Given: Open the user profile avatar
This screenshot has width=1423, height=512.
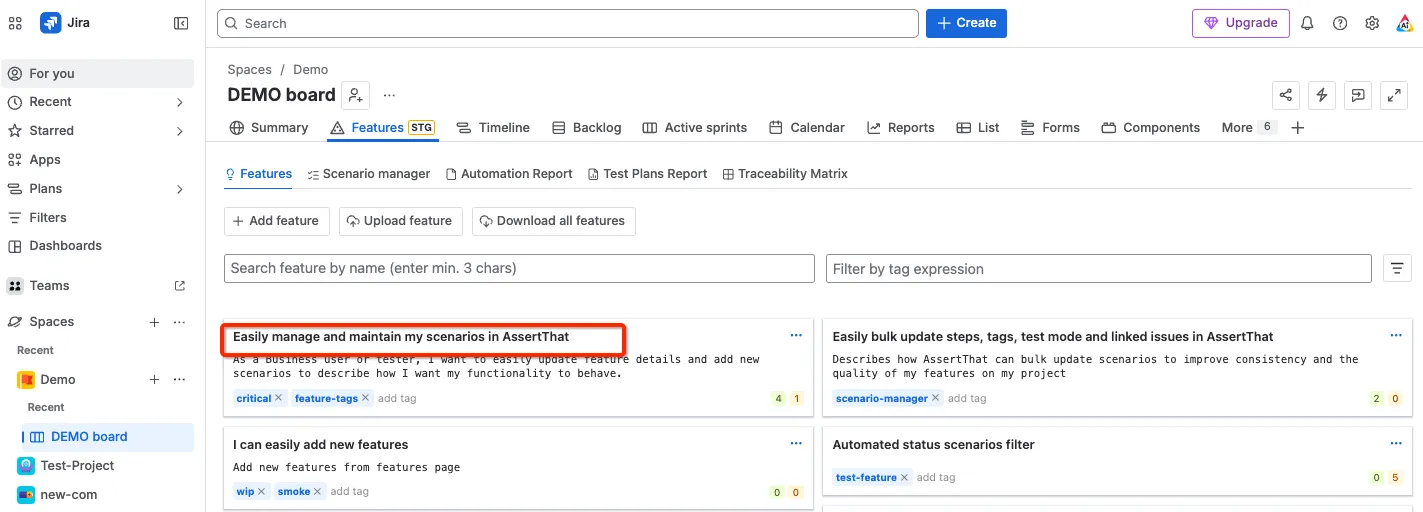Looking at the screenshot, I should click(1404, 23).
